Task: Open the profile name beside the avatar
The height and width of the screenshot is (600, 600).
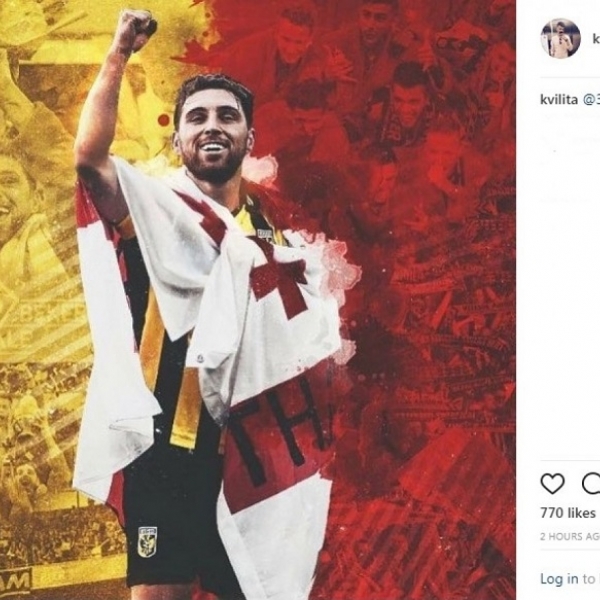Action: (596, 38)
